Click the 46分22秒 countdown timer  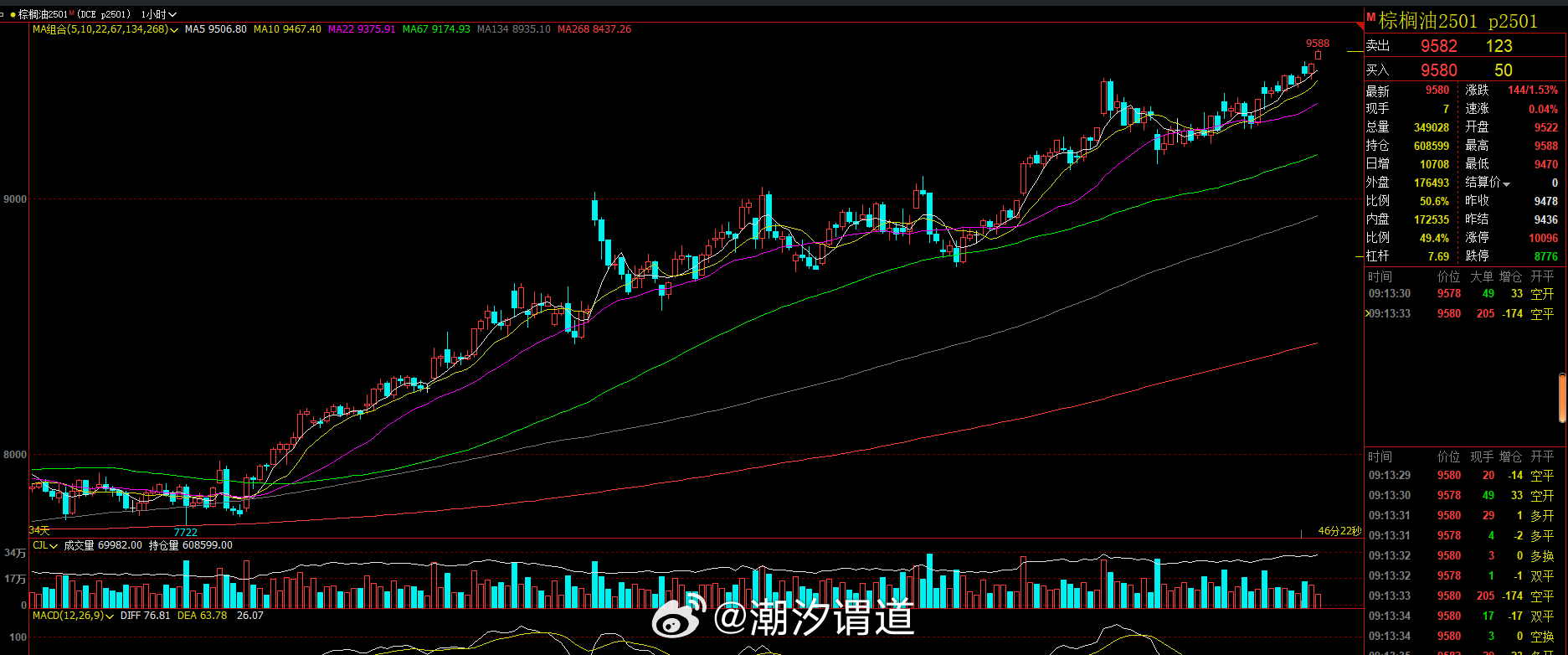click(x=1339, y=531)
